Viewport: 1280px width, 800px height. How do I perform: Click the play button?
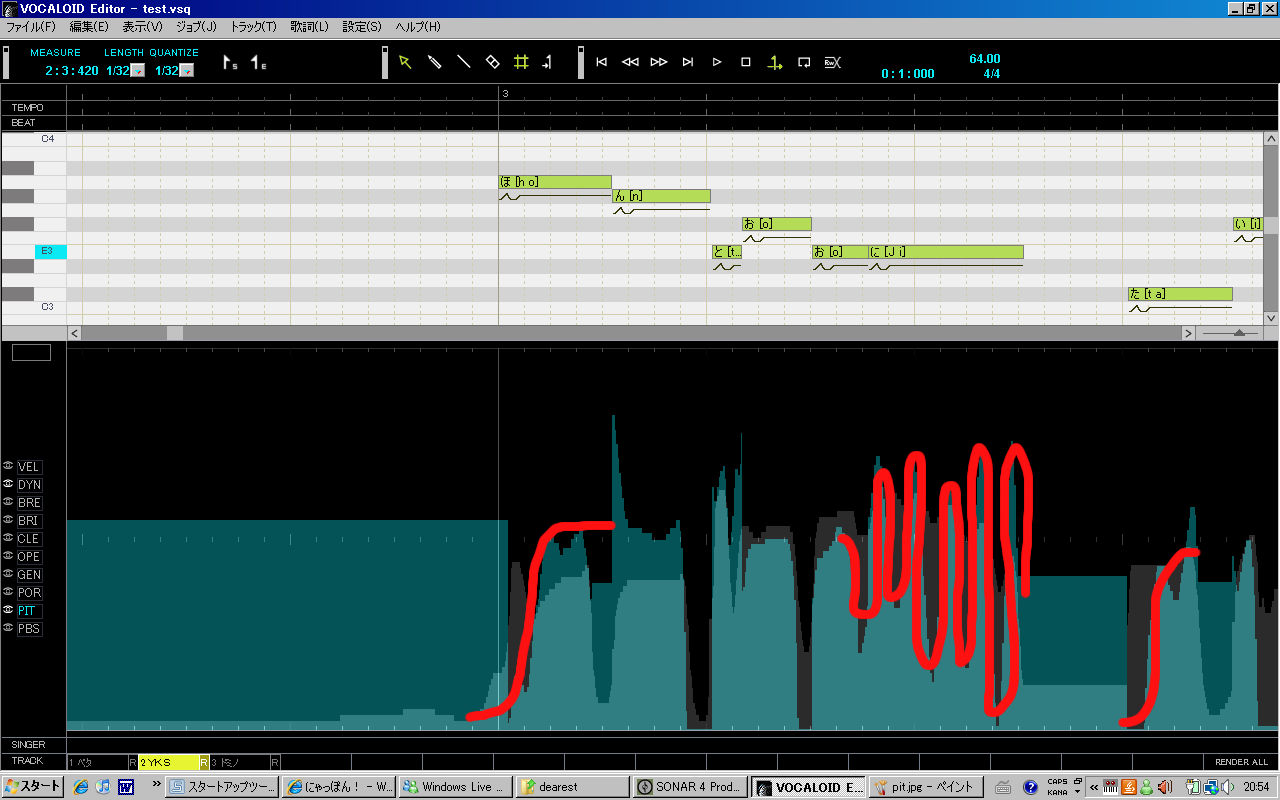[x=717, y=62]
